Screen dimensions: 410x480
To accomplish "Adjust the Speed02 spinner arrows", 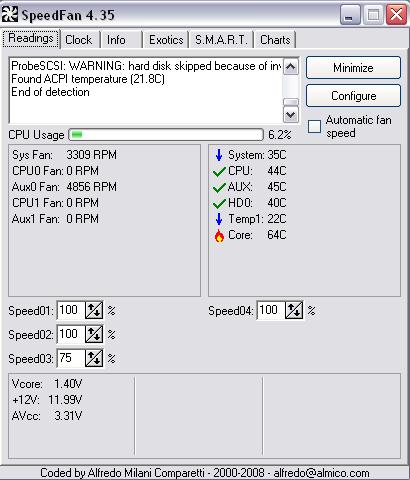I will 94,334.
